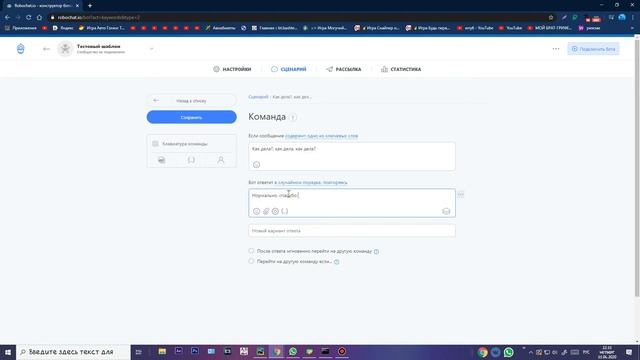Image resolution: width=640 pixels, height=360 pixels.
Task: Click the Назад к списку button
Action: click(x=191, y=100)
